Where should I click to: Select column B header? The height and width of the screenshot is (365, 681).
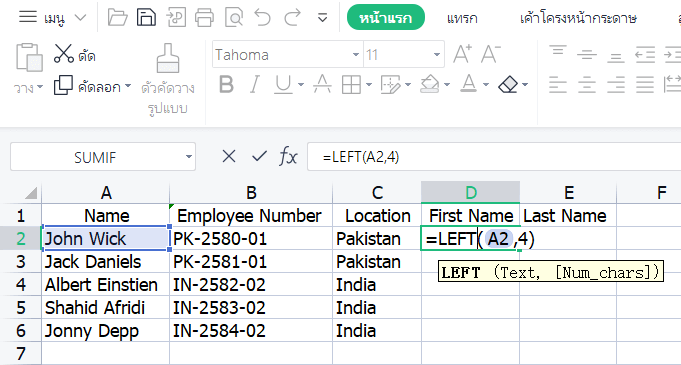pos(251,192)
